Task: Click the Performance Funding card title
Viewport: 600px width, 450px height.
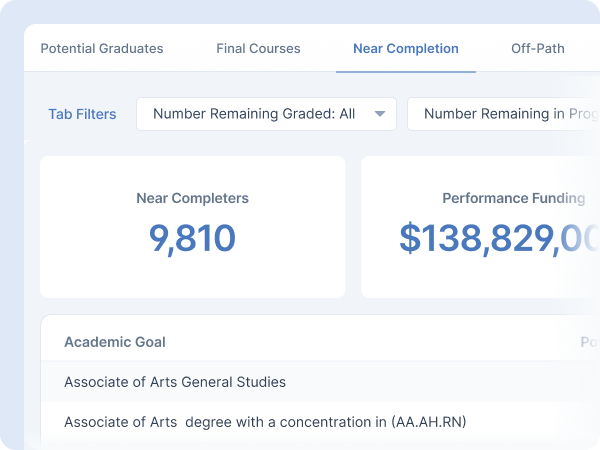Action: pos(513,198)
